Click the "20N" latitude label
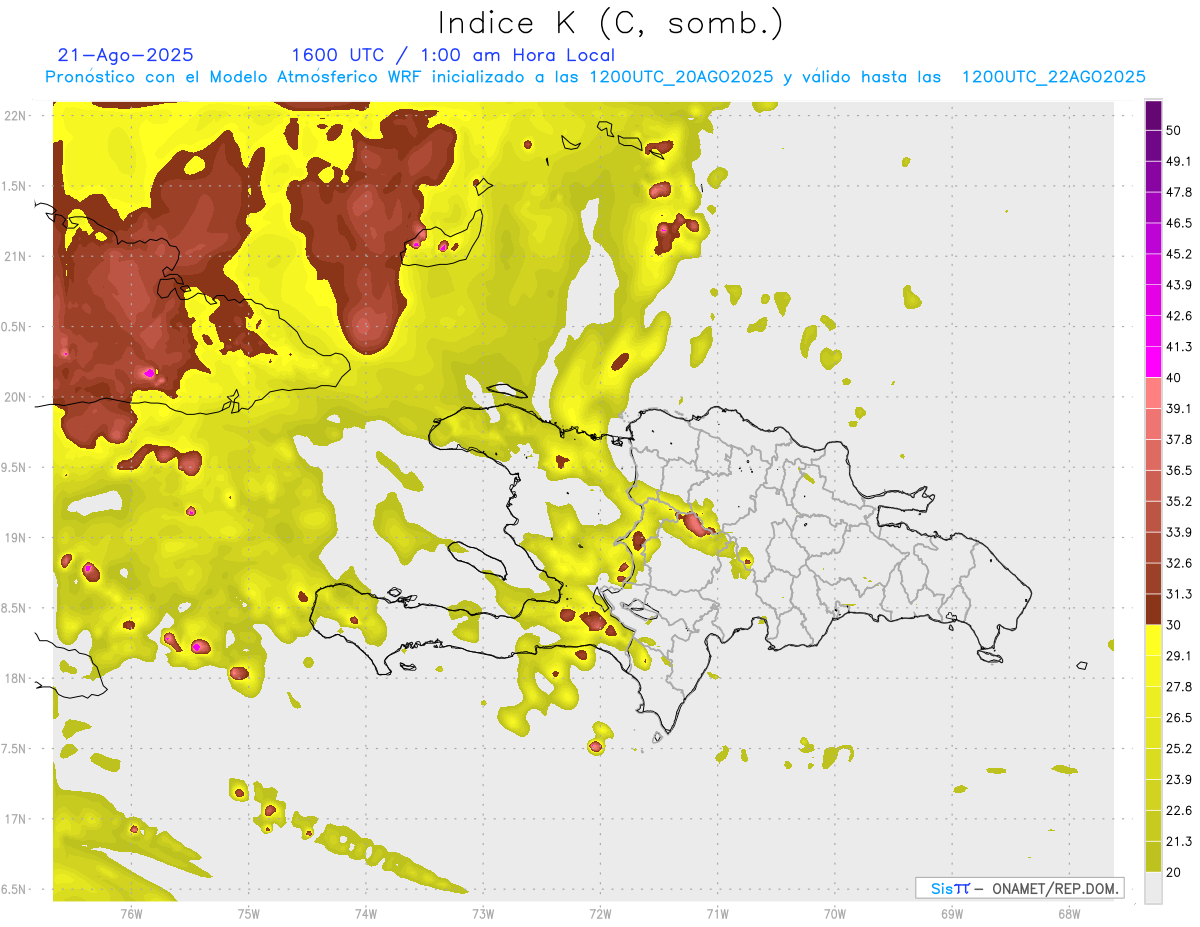The height and width of the screenshot is (927, 1200). coord(15,397)
